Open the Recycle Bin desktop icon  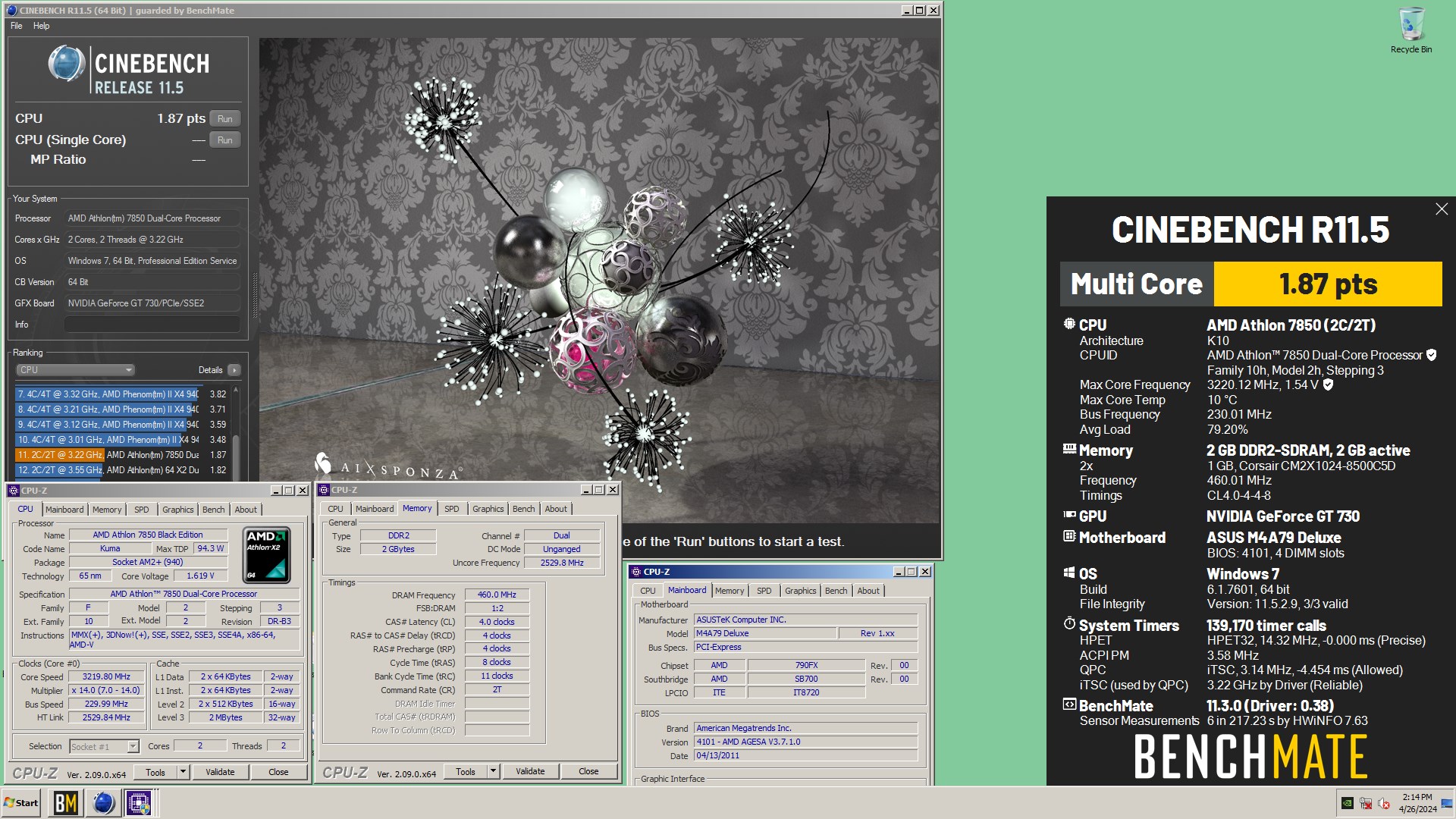click(1410, 30)
